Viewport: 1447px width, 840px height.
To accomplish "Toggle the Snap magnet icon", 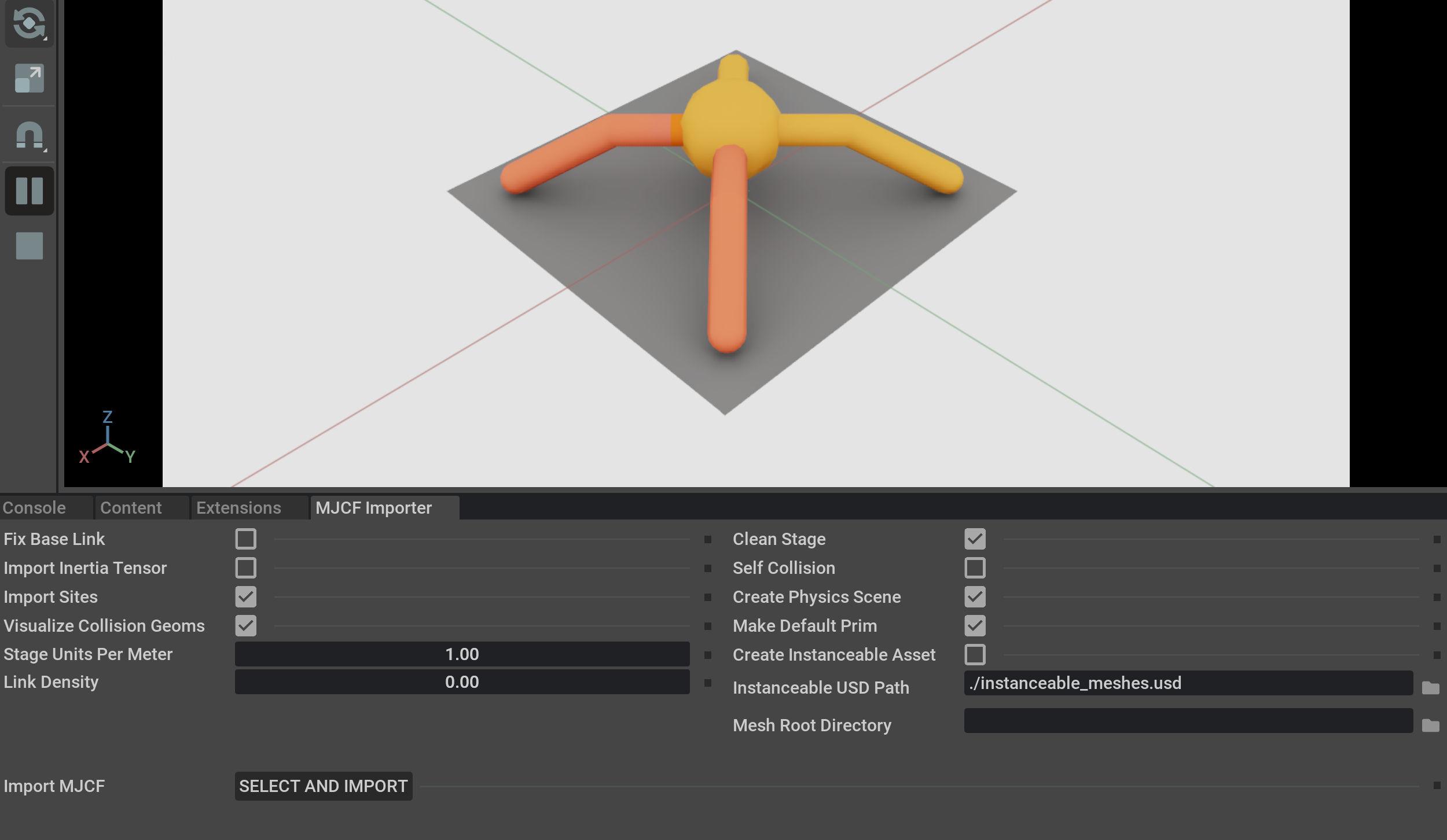I will coord(29,135).
